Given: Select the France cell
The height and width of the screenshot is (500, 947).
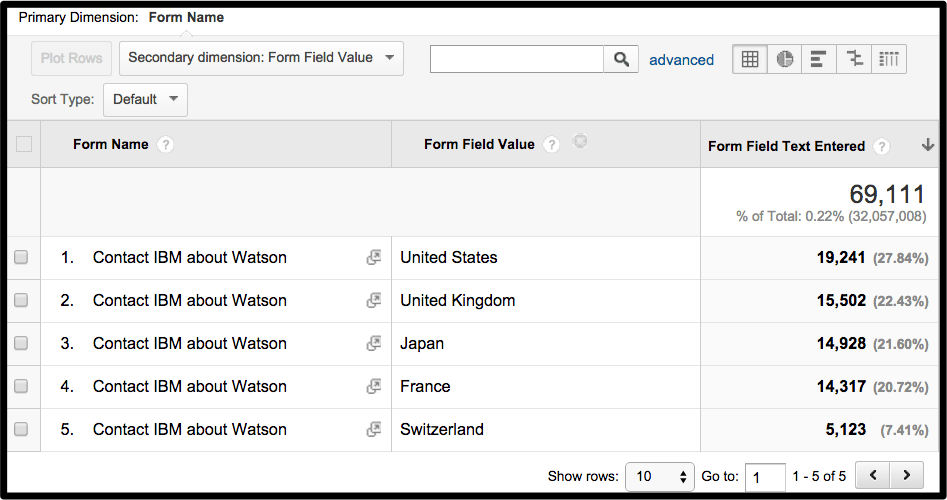Looking at the screenshot, I should [x=425, y=386].
